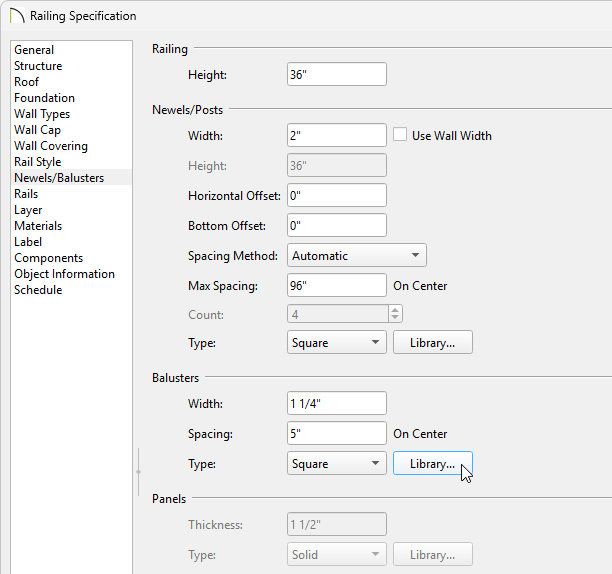Click the Horizontal Offset input field

[x=337, y=195]
